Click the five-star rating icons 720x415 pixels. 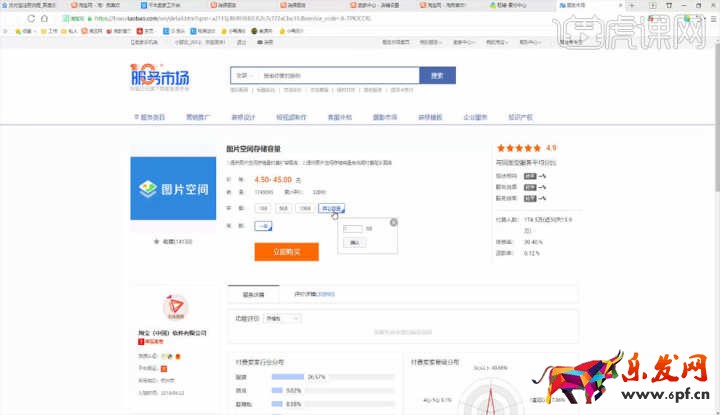pyautogui.click(x=522, y=148)
